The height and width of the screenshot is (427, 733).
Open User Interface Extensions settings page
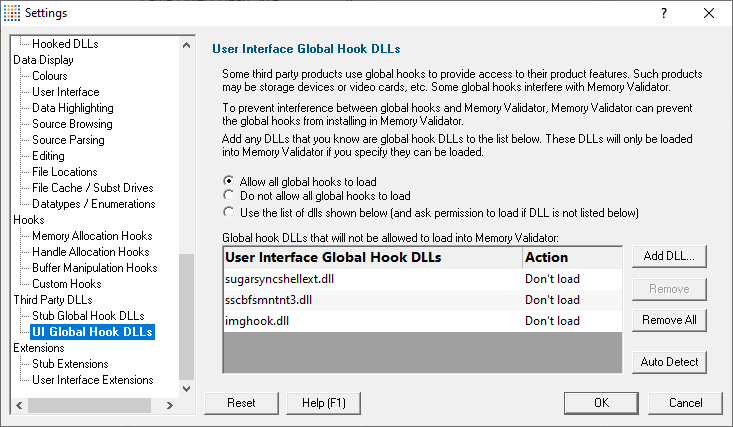pos(93,380)
